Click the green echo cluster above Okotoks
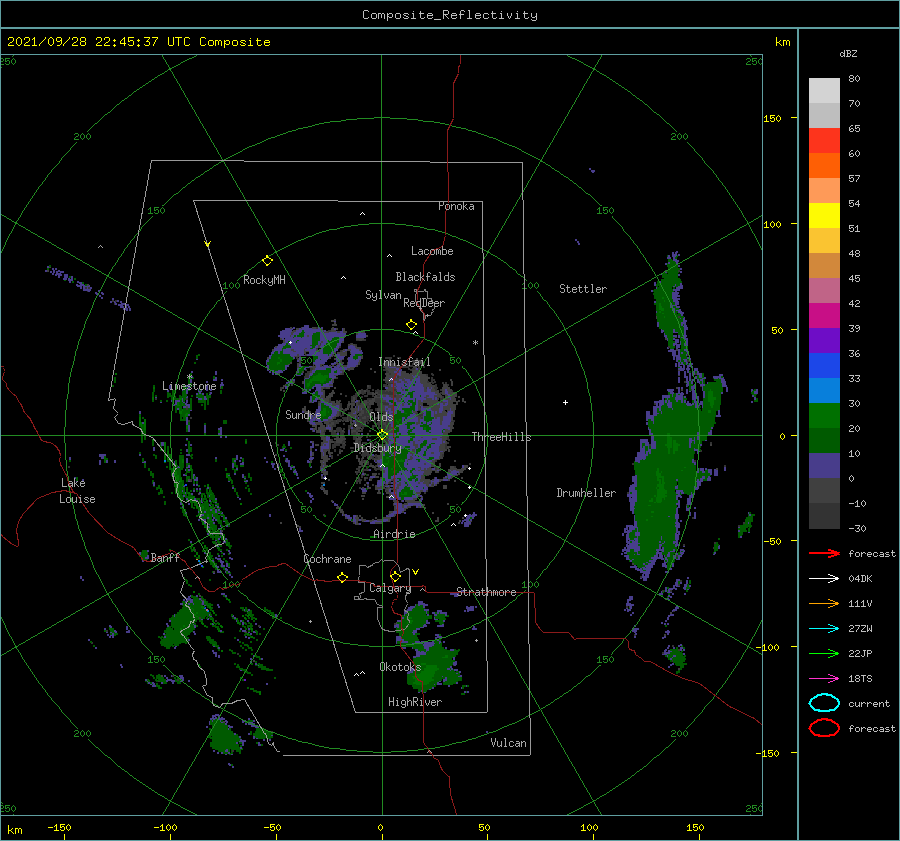This screenshot has width=900, height=841. coord(416,623)
